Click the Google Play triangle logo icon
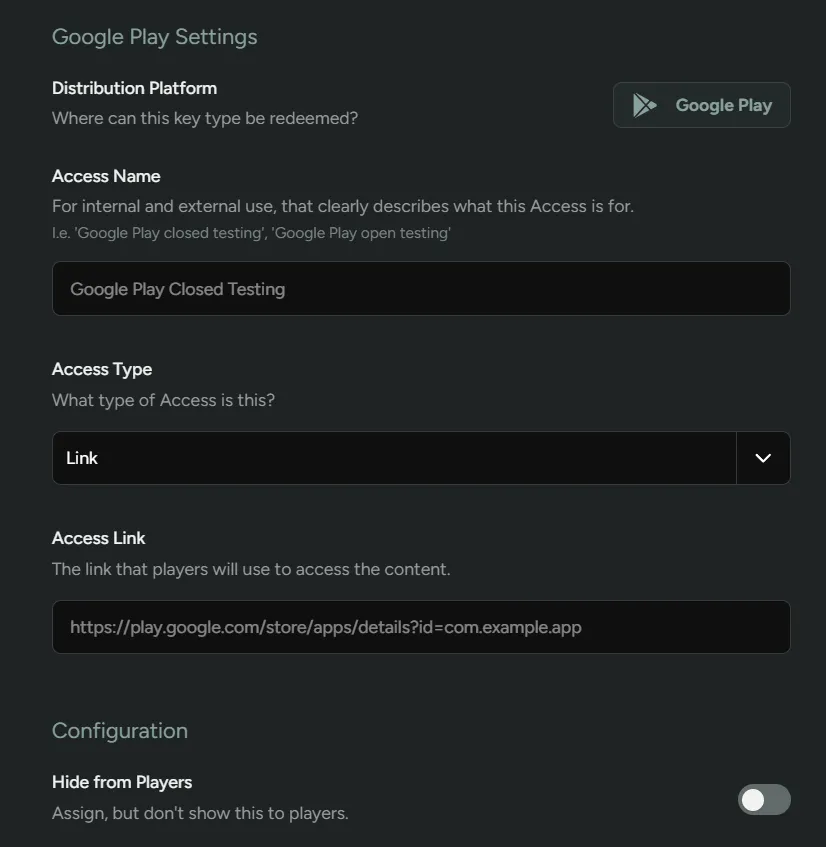 click(x=644, y=105)
